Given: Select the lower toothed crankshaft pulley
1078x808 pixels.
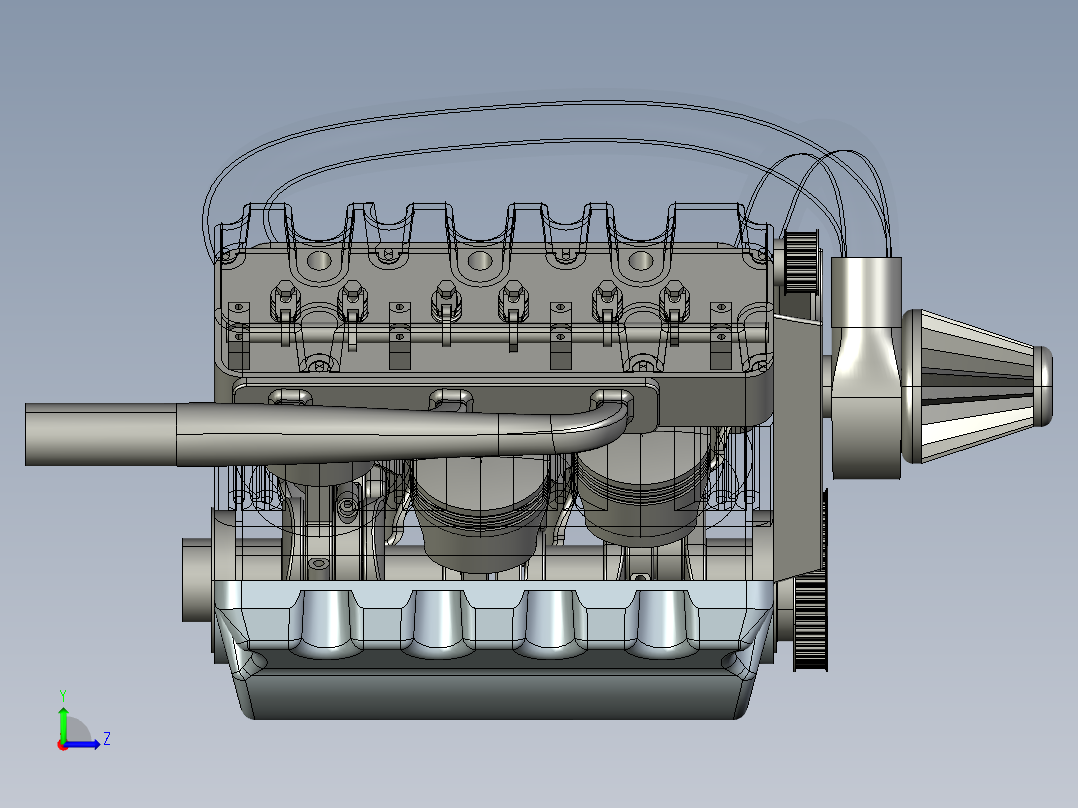Looking at the screenshot, I should 811,622.
